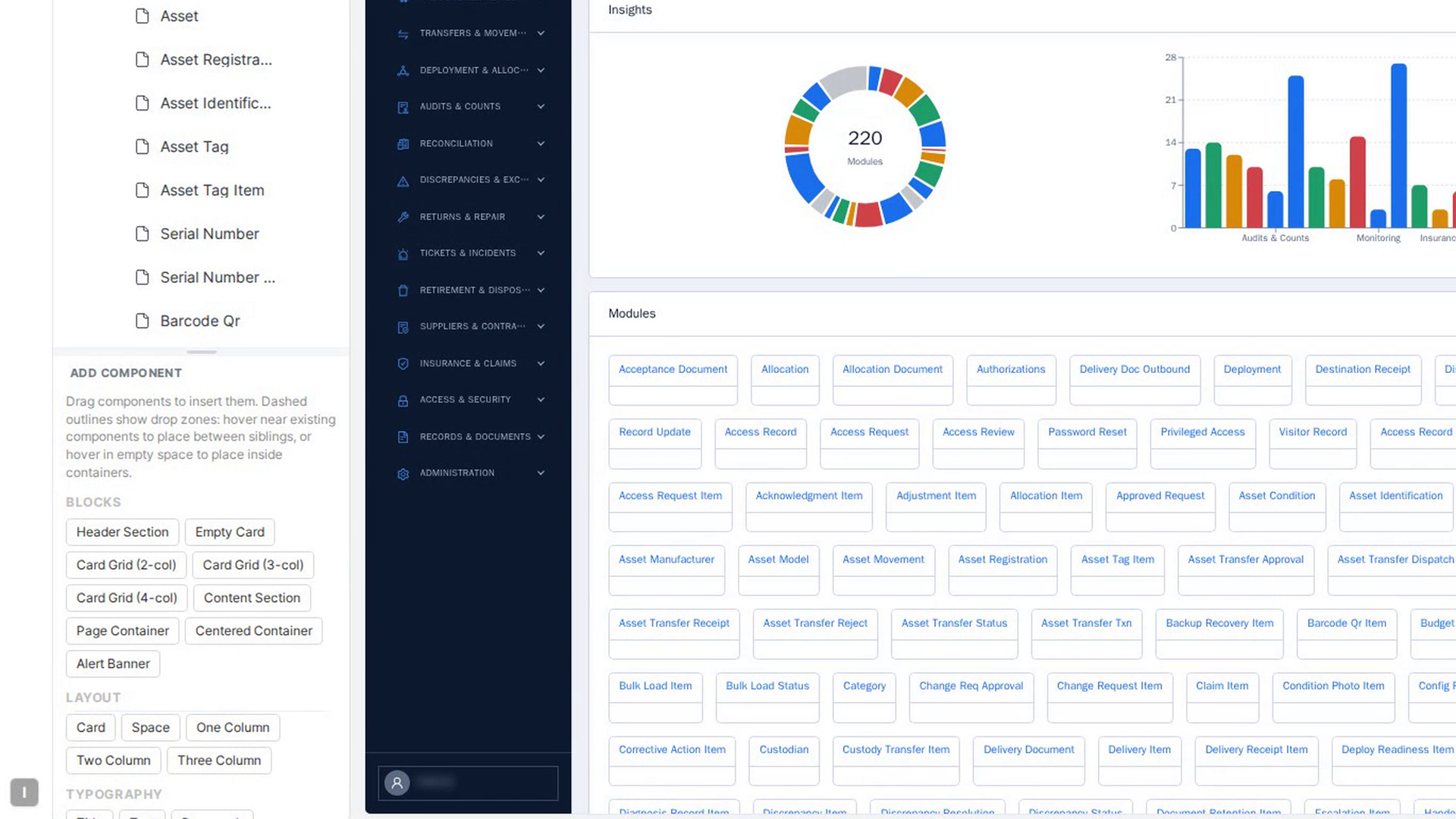Click the page icon beside Asset Tag
Image resolution: width=1456 pixels, height=819 pixels.
click(x=142, y=146)
